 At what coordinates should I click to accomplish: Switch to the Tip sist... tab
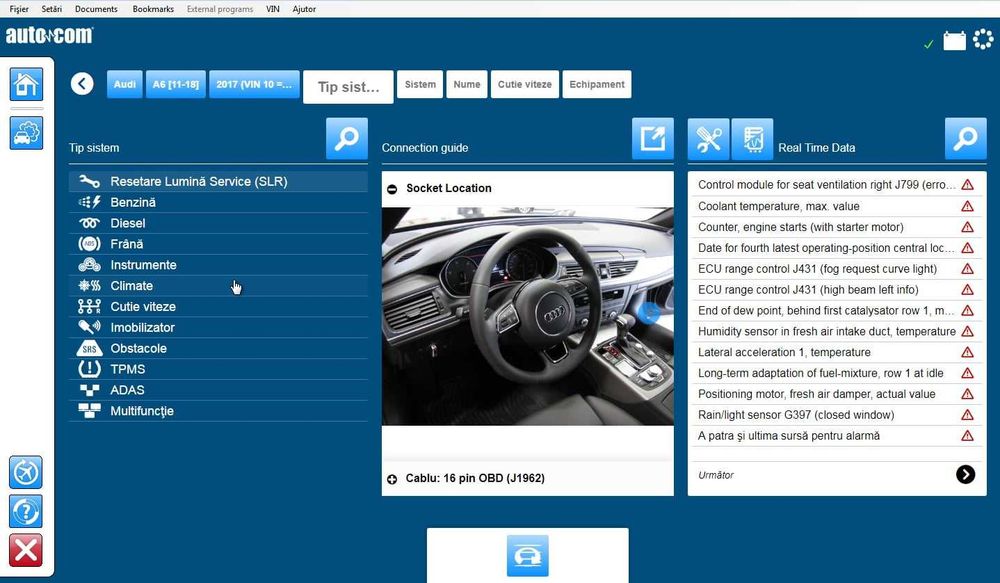point(348,87)
